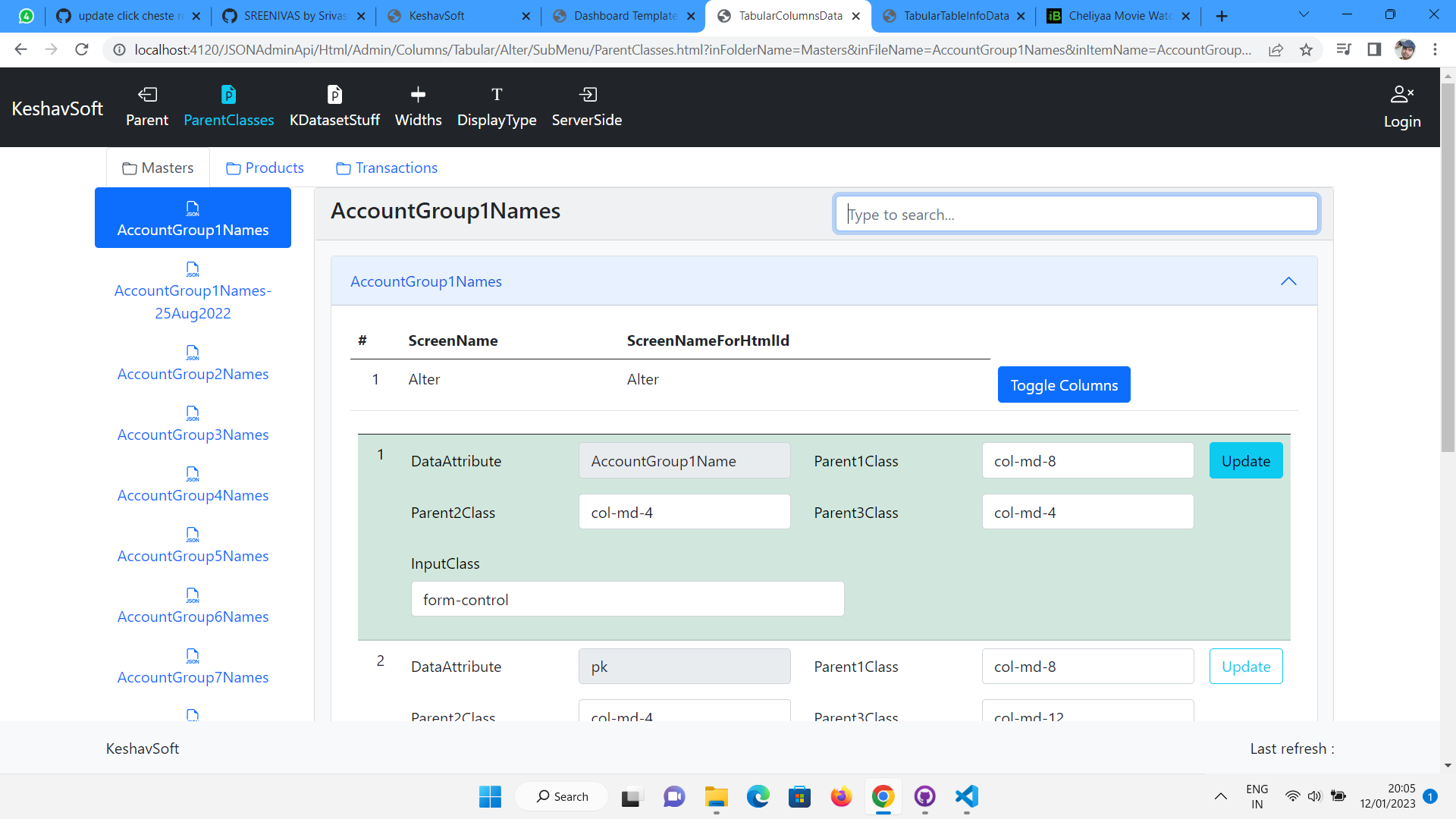Launch VS Code from the taskbar
This screenshot has height=819, width=1456.
point(965,796)
